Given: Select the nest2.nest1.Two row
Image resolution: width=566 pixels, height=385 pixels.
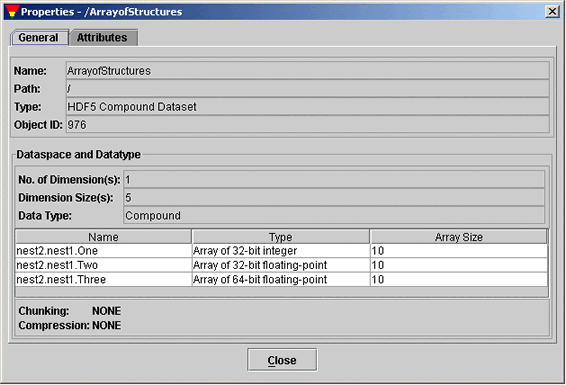Looking at the screenshot, I should 282,265.
